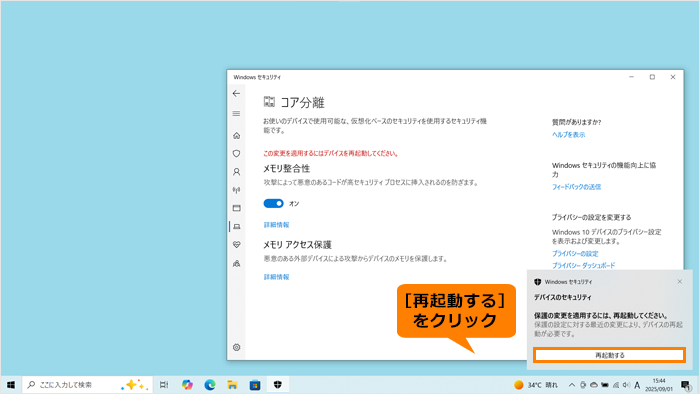Click the フィードバックの送信 link
The height and width of the screenshot is (394, 700).
coord(576,187)
